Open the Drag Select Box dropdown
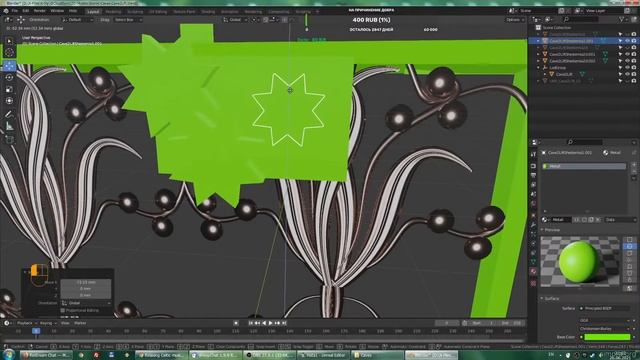Screen dimensions: 640x360 click(127, 20)
